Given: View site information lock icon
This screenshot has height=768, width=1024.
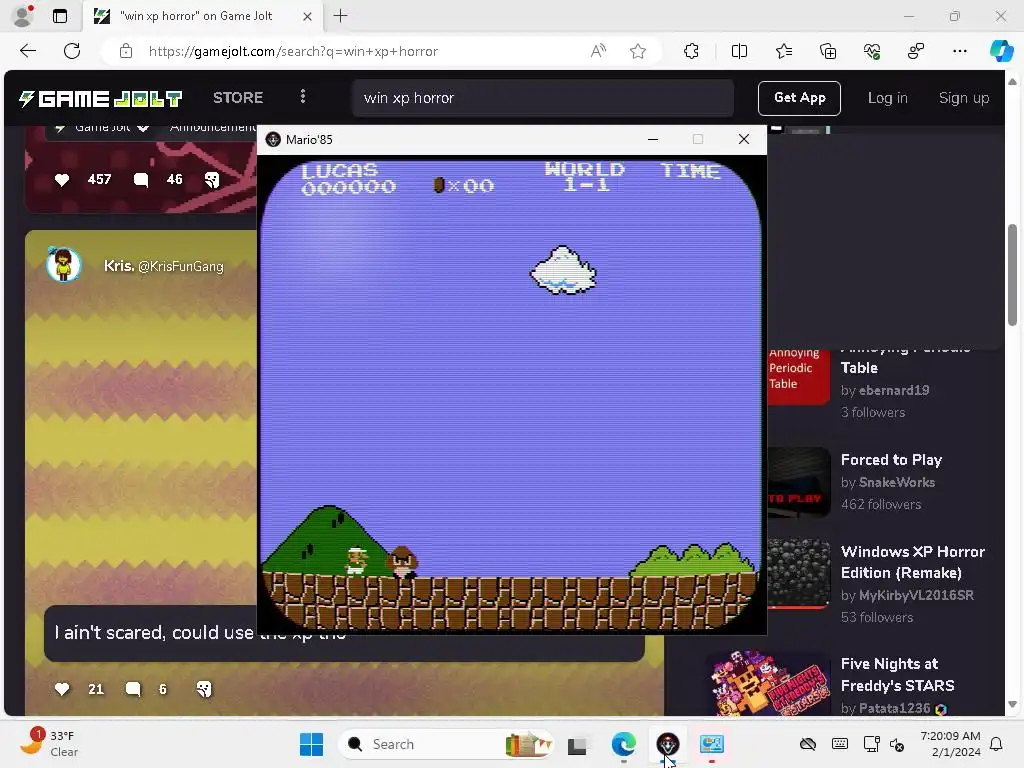Looking at the screenshot, I should pyautogui.click(x=126, y=51).
